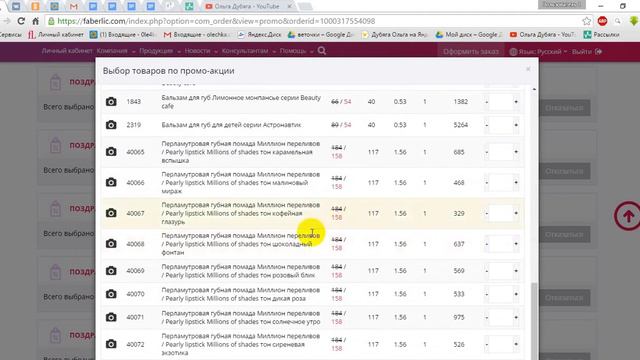Click the site search magnifier icon
The width and height of the screenshot is (640, 360).
pos(322,51)
